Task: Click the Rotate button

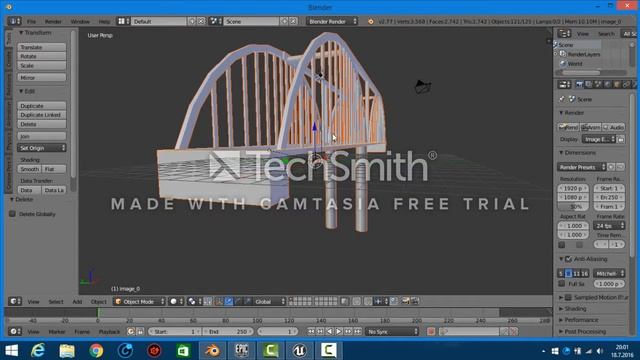Action: point(42,56)
